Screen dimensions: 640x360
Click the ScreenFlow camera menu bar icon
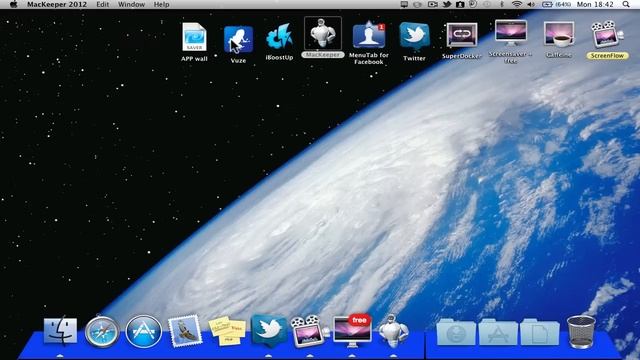click(x=433, y=4)
